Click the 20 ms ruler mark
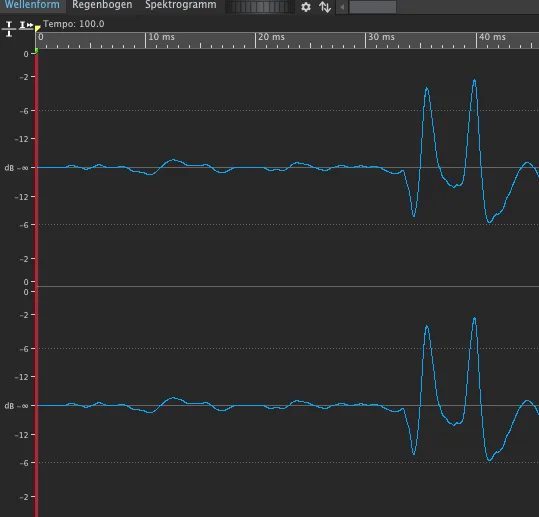 point(272,37)
